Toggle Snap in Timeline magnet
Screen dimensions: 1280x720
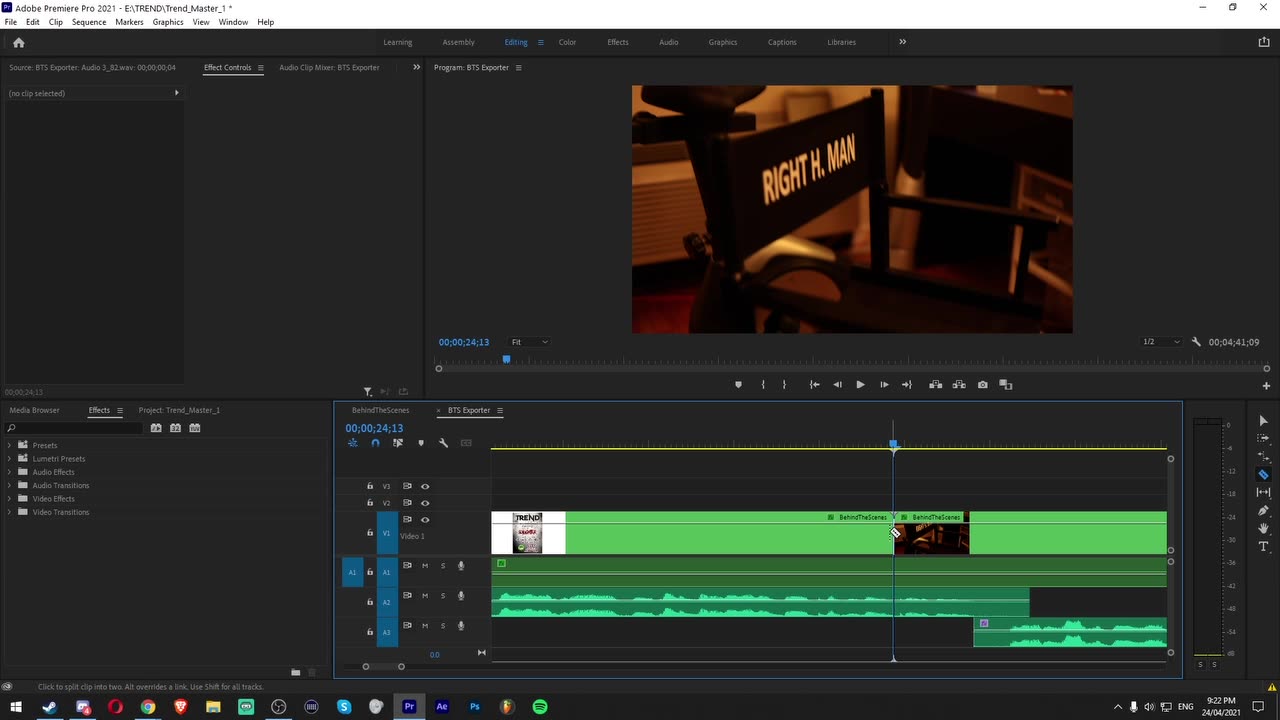click(x=375, y=443)
